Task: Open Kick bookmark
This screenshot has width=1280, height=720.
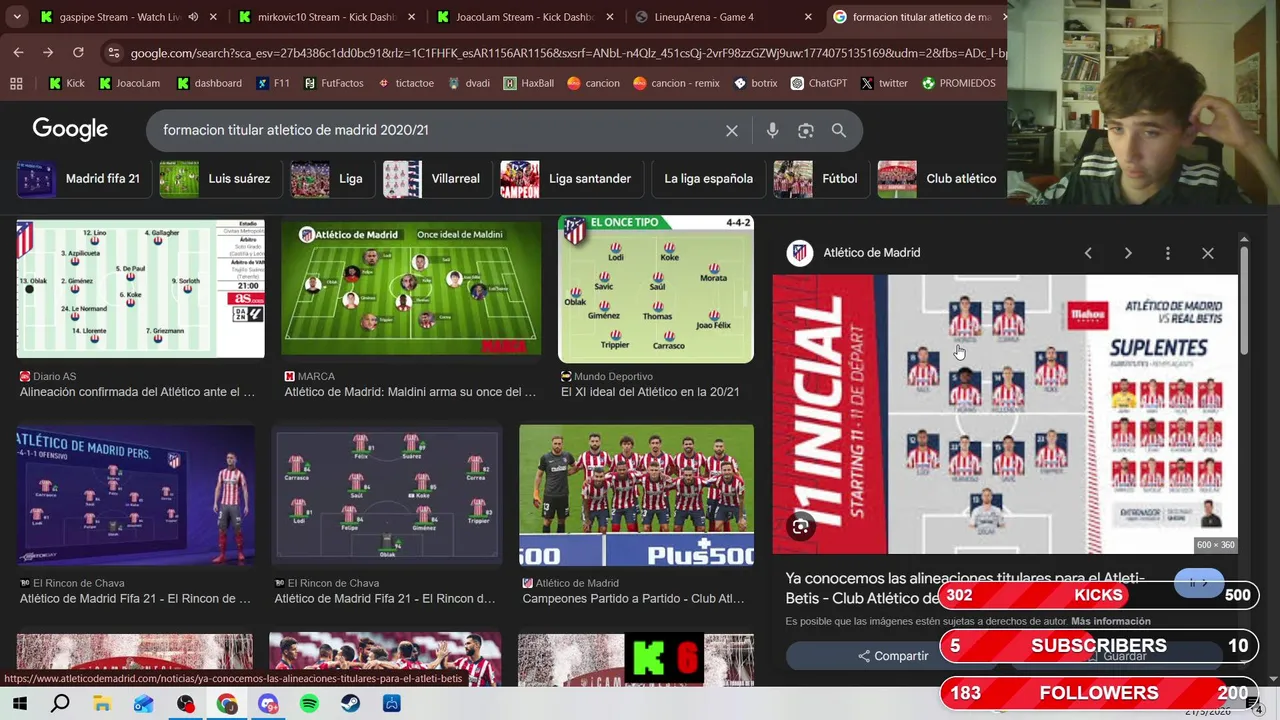Action: (x=67, y=83)
